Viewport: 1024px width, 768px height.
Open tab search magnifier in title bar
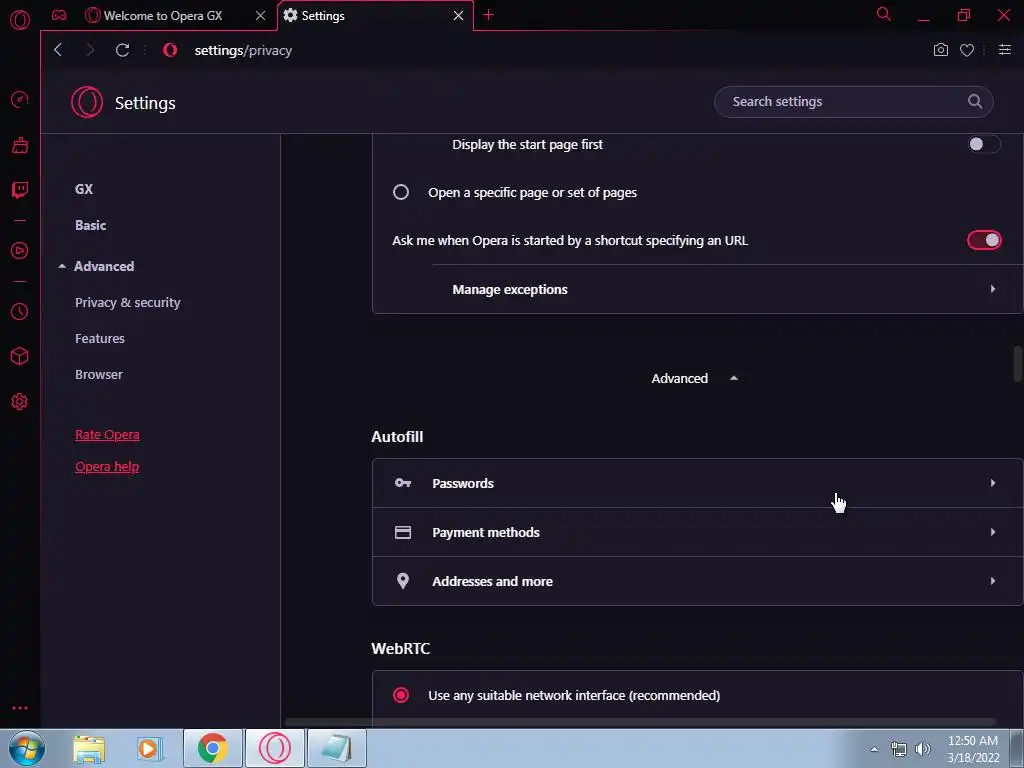click(884, 14)
